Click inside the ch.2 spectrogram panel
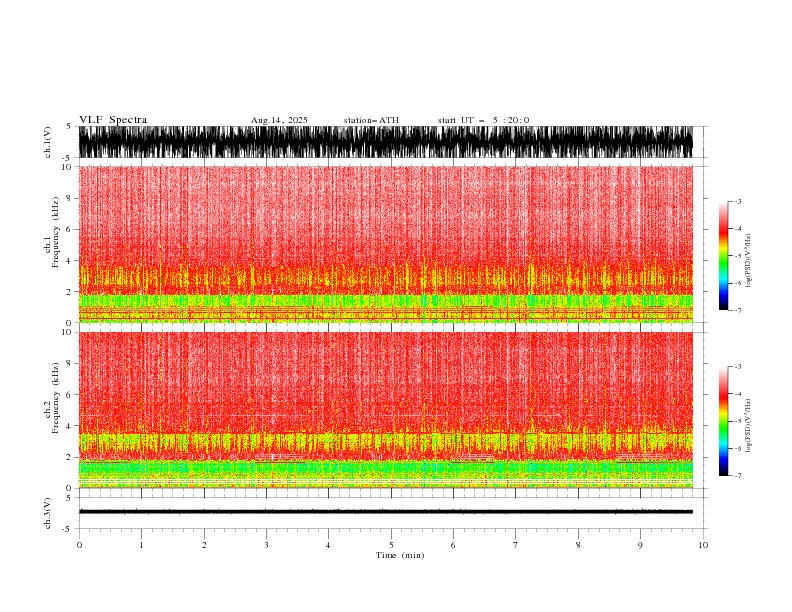The width and height of the screenshot is (792, 612). (x=386, y=410)
